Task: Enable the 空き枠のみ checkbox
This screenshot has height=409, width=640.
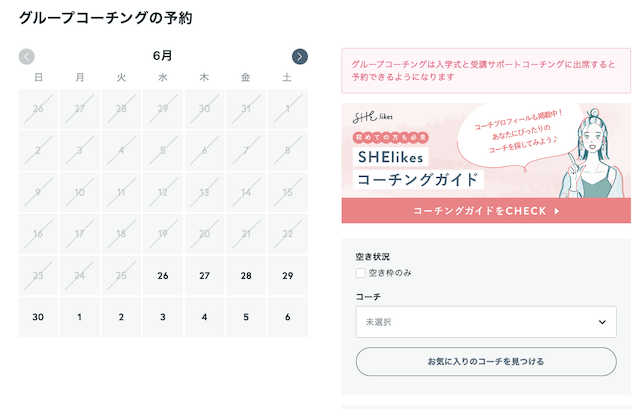Action: 361,273
